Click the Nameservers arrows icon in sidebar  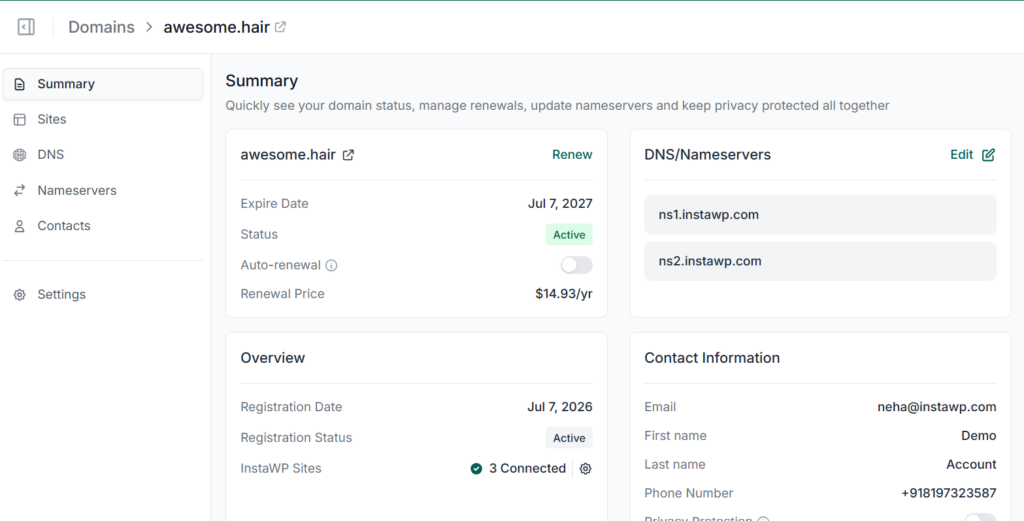pos(20,191)
